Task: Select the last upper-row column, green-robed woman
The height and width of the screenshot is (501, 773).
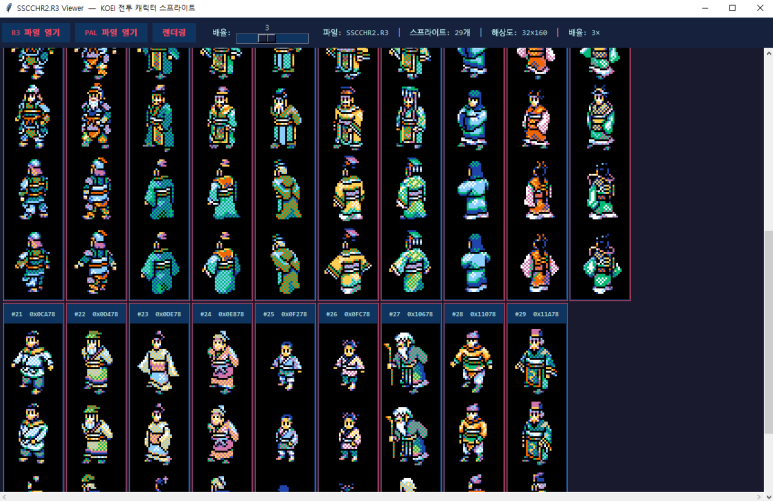Action: pos(600,174)
